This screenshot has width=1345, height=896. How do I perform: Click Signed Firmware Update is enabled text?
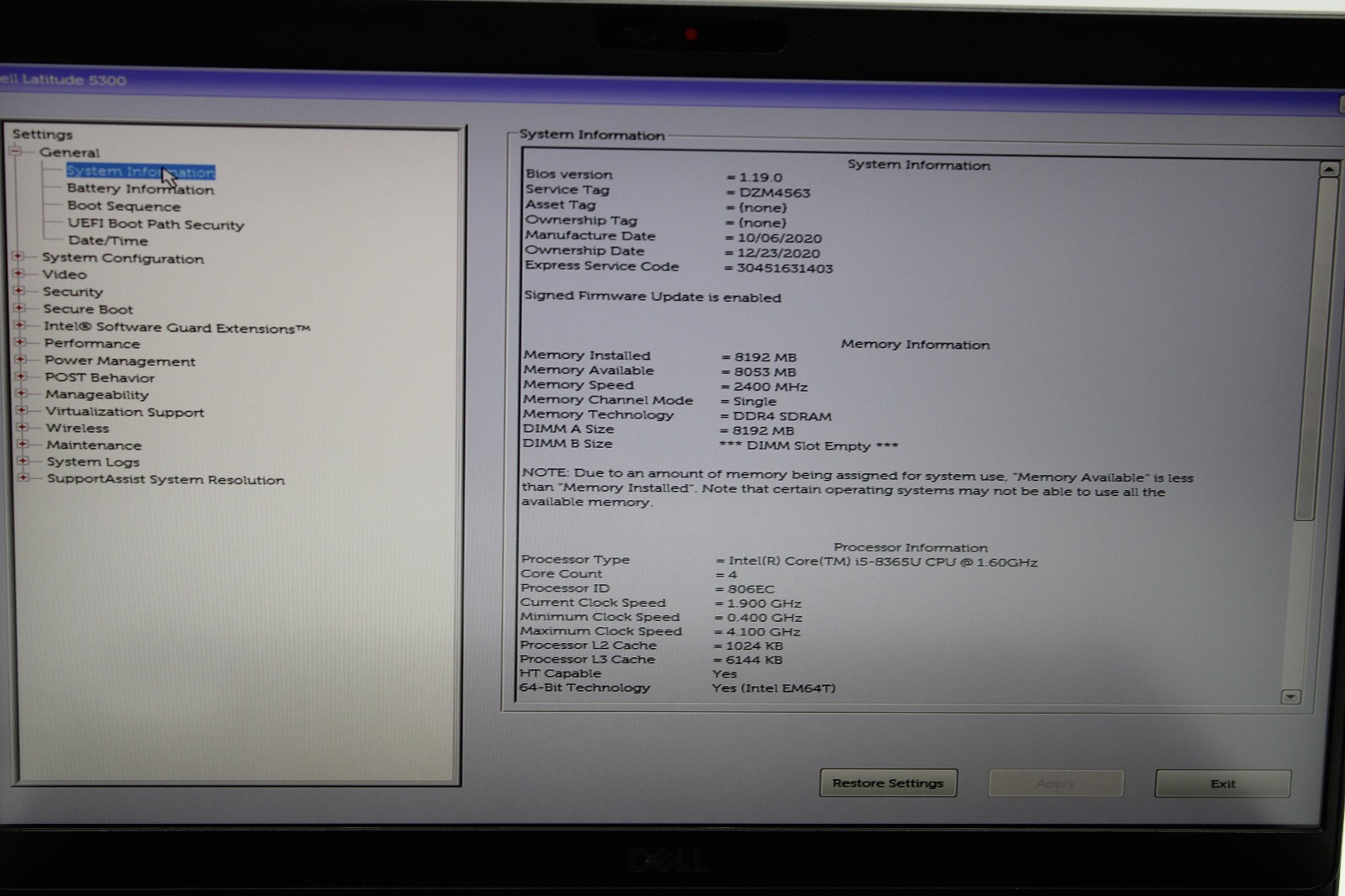(x=652, y=297)
